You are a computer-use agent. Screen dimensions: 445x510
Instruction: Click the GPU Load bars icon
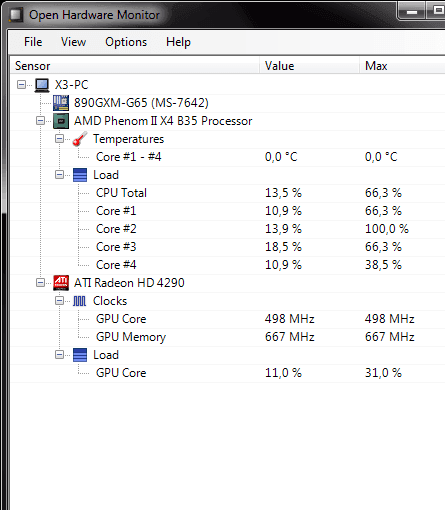click(80, 355)
